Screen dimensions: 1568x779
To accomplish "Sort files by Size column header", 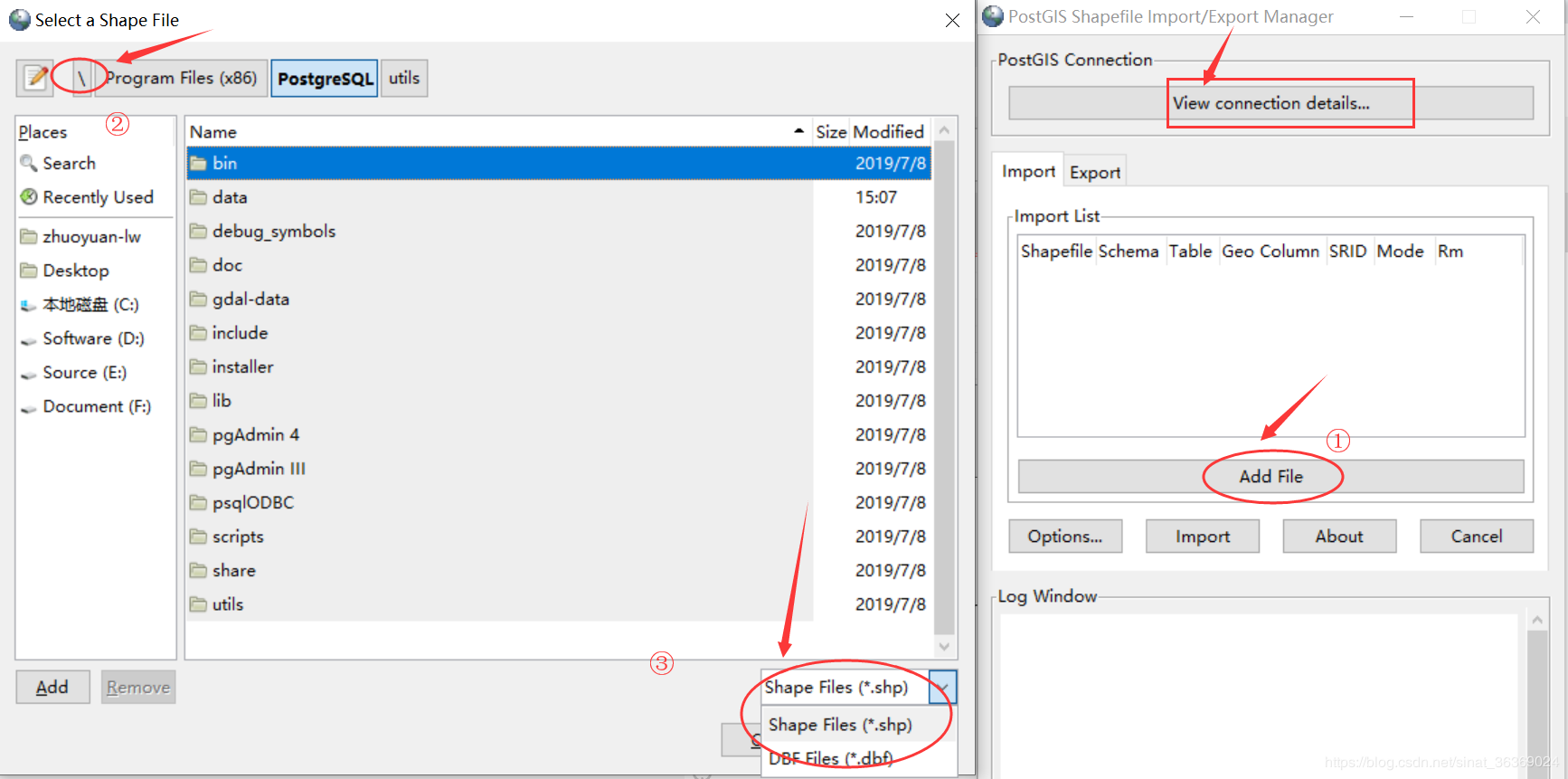I will click(831, 132).
